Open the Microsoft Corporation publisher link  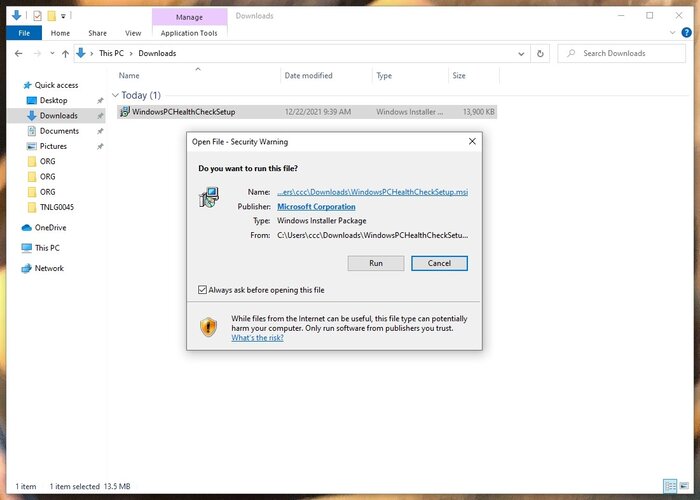click(316, 207)
